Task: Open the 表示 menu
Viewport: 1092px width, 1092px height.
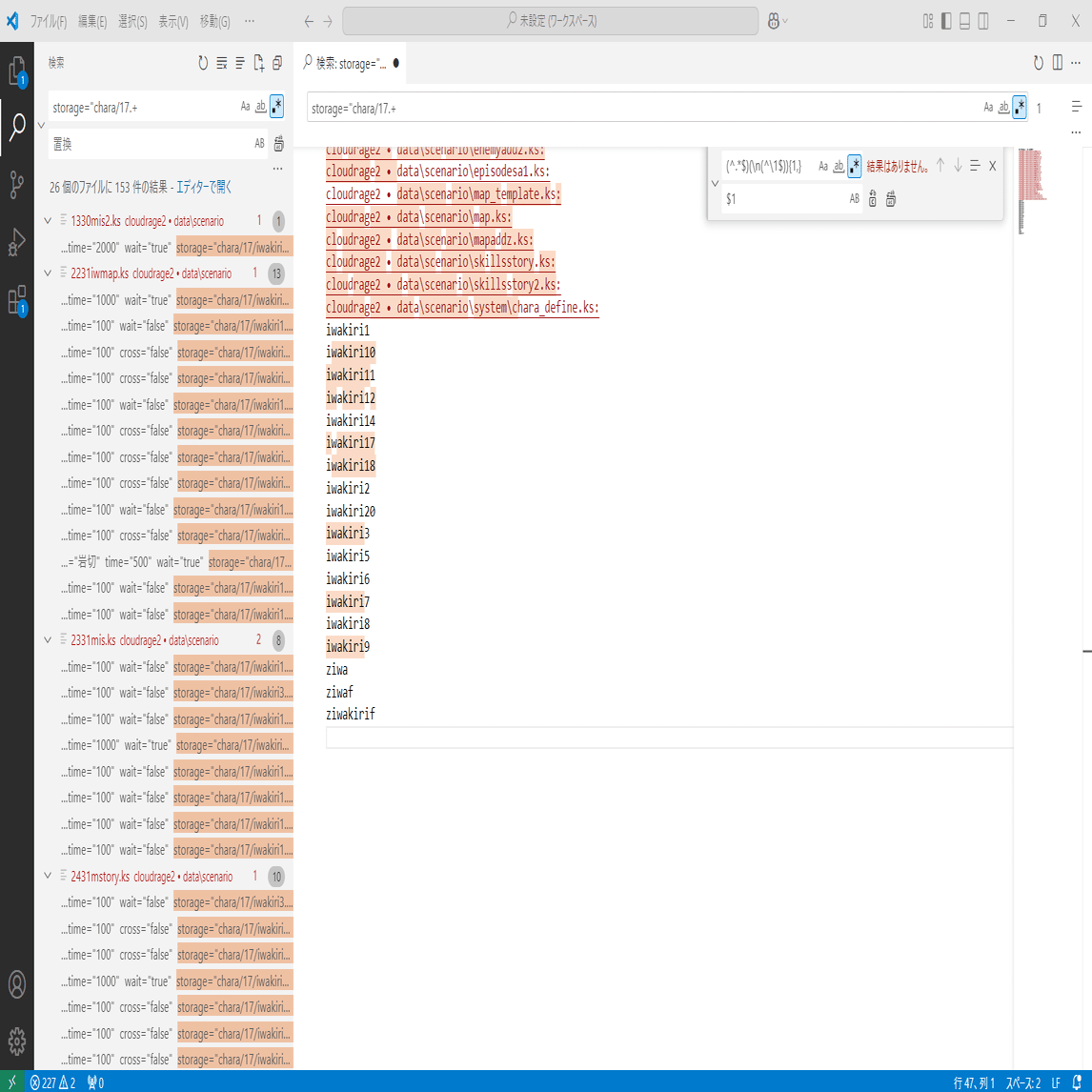Action: pyautogui.click(x=173, y=19)
